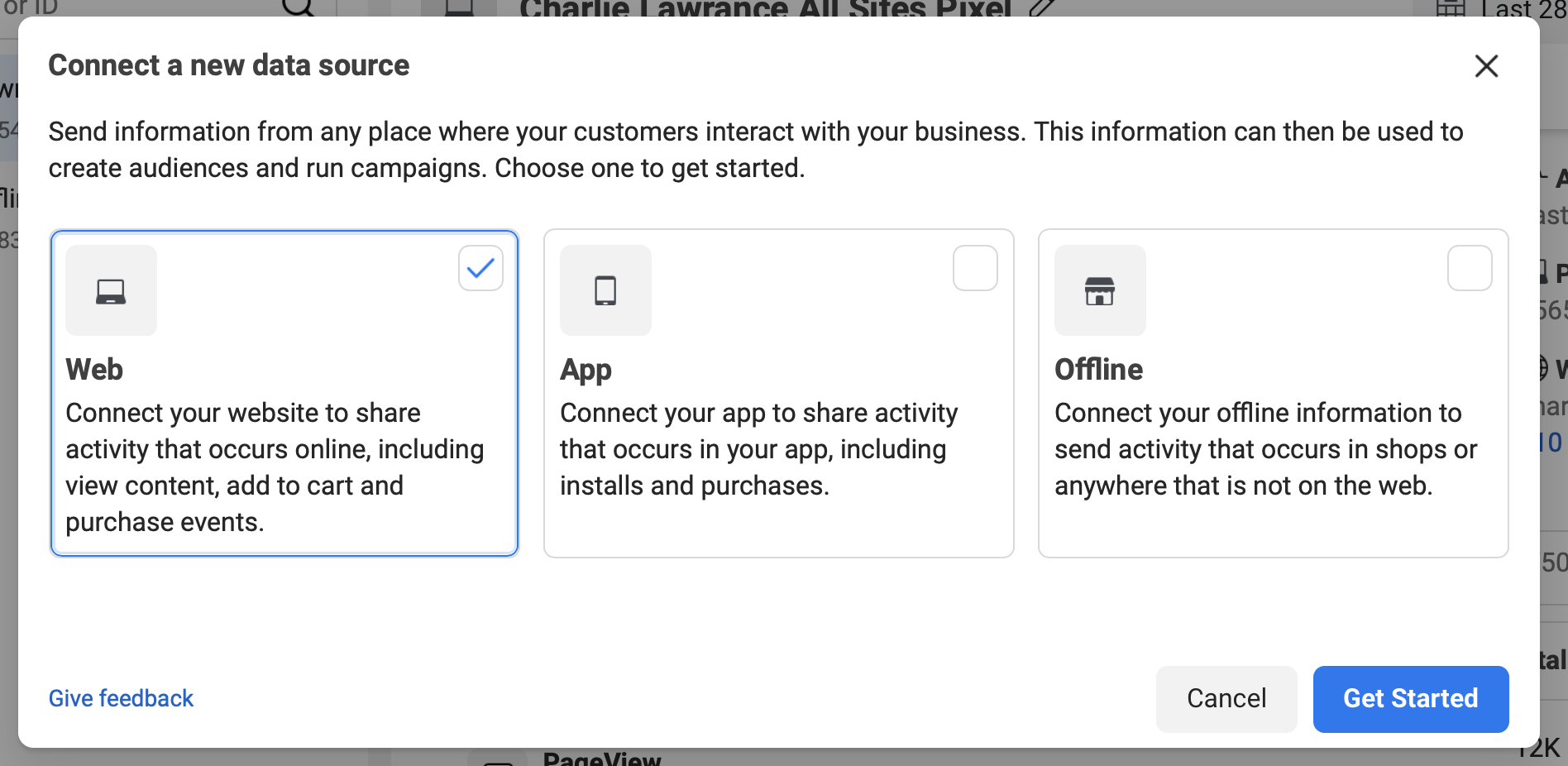1568x766 pixels.
Task: Check the Offline data source checkbox
Action: click(1470, 267)
